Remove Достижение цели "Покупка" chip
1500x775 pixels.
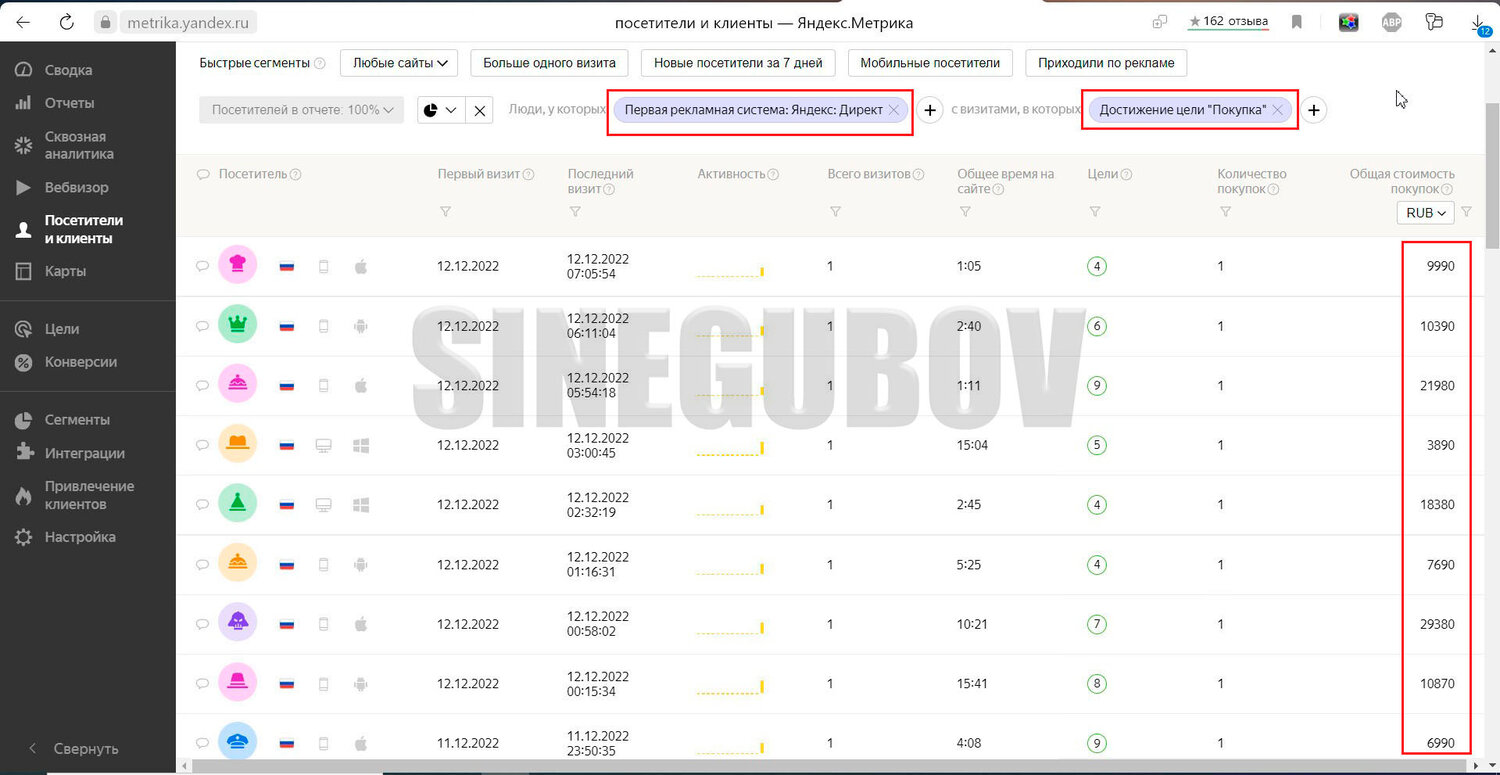(x=1277, y=110)
